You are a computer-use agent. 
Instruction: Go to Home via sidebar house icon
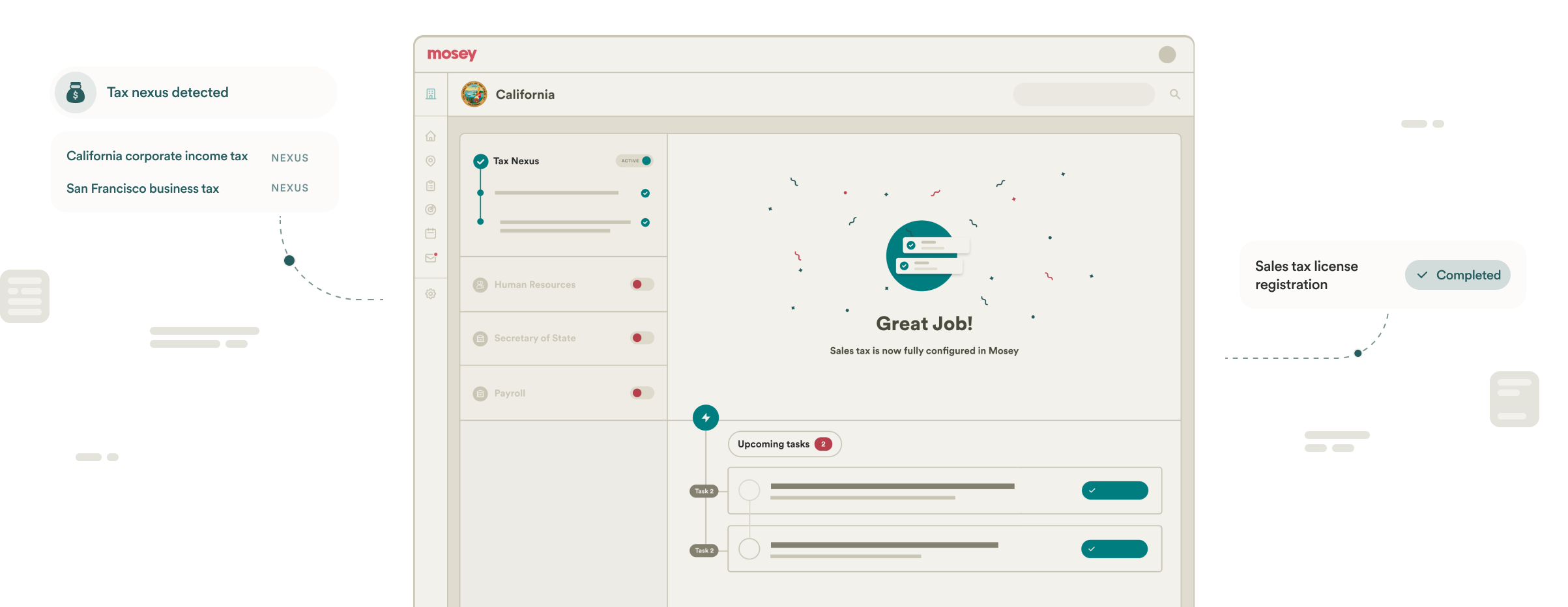(431, 136)
